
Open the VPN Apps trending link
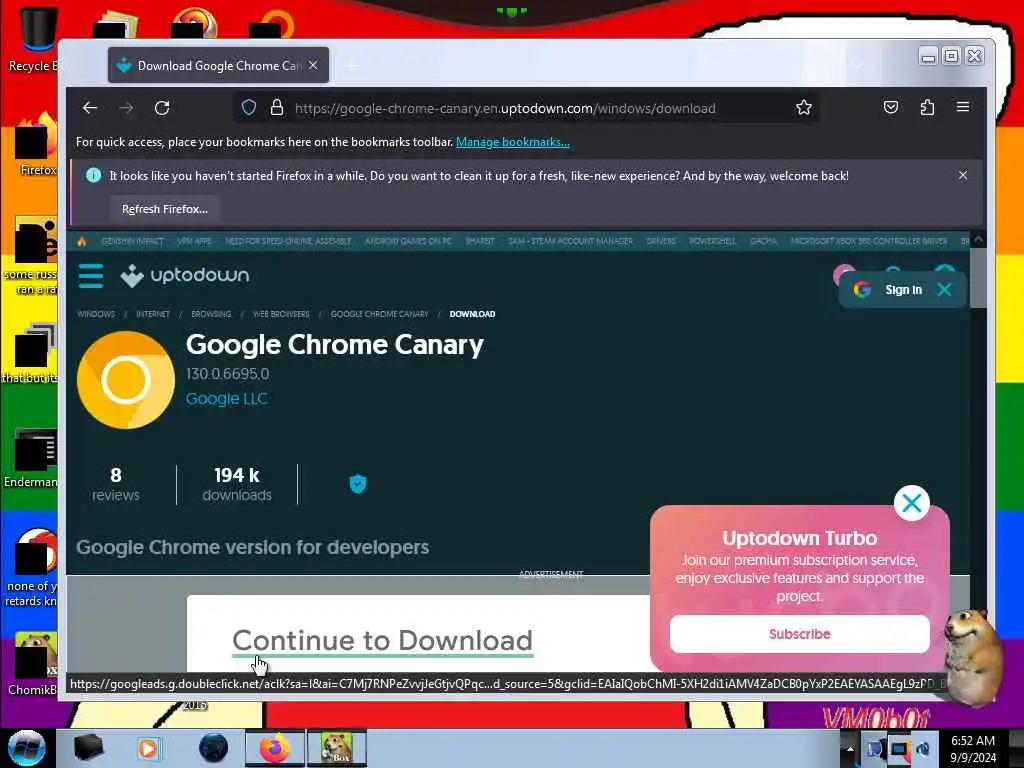click(194, 241)
